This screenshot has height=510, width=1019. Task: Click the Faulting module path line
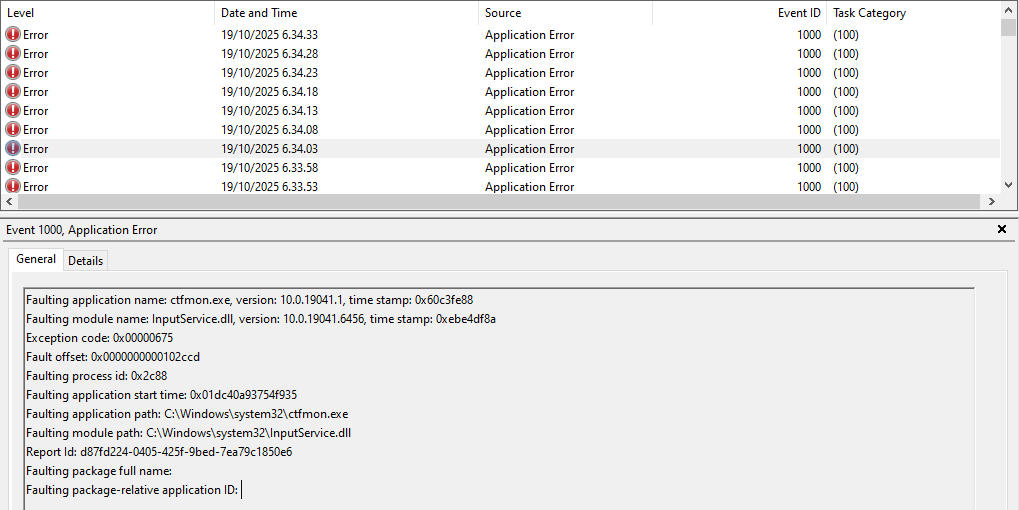[x=188, y=433]
